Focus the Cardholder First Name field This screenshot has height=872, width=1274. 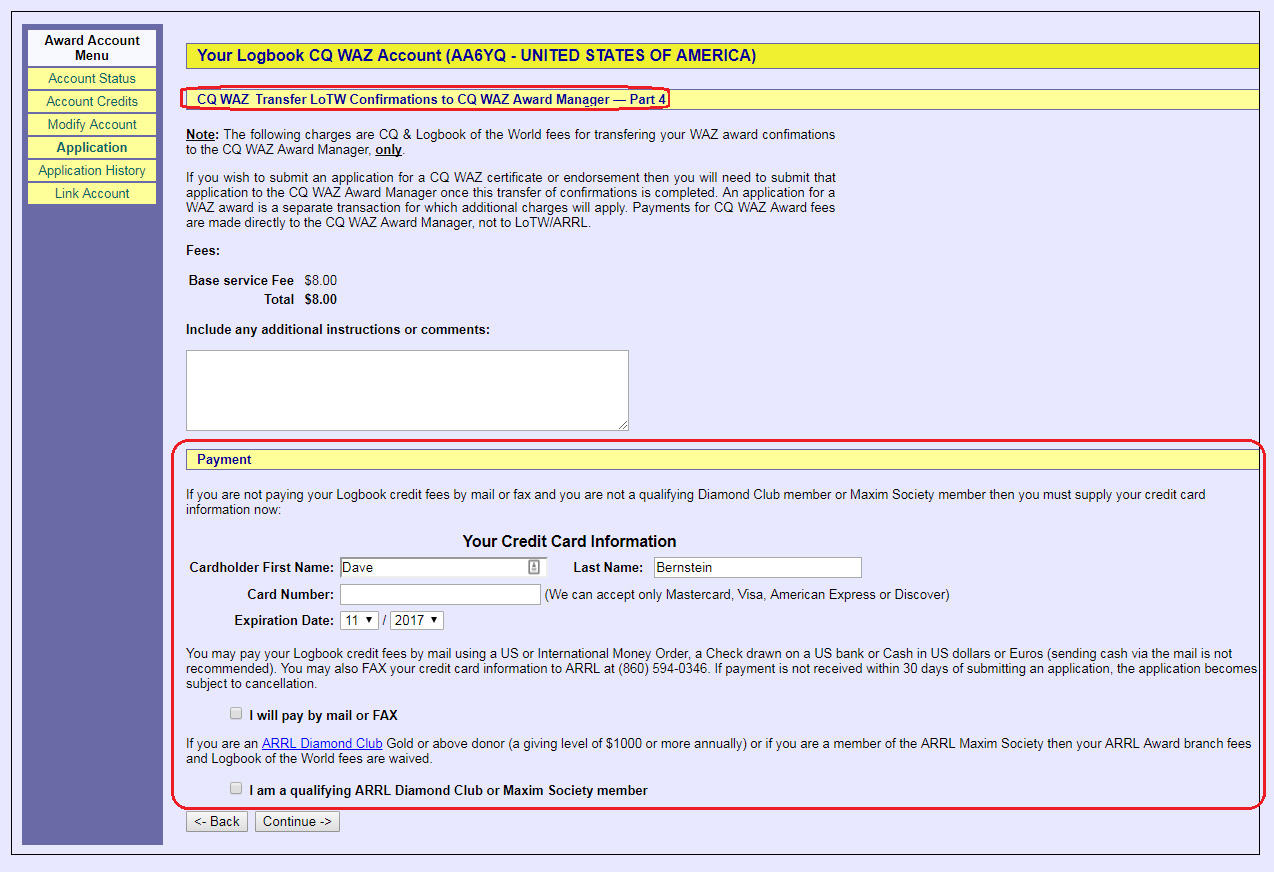pyautogui.click(x=432, y=567)
